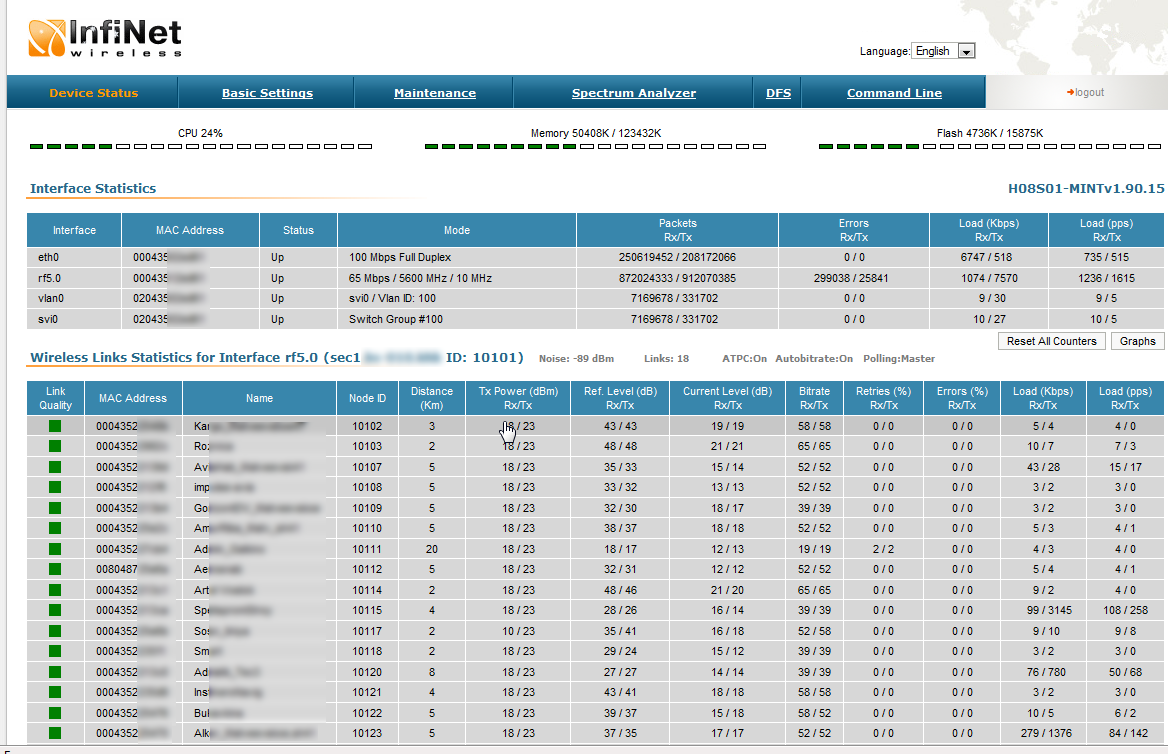Click green quality square for node 10120
Image resolution: width=1168 pixels, height=754 pixels.
pos(55,672)
